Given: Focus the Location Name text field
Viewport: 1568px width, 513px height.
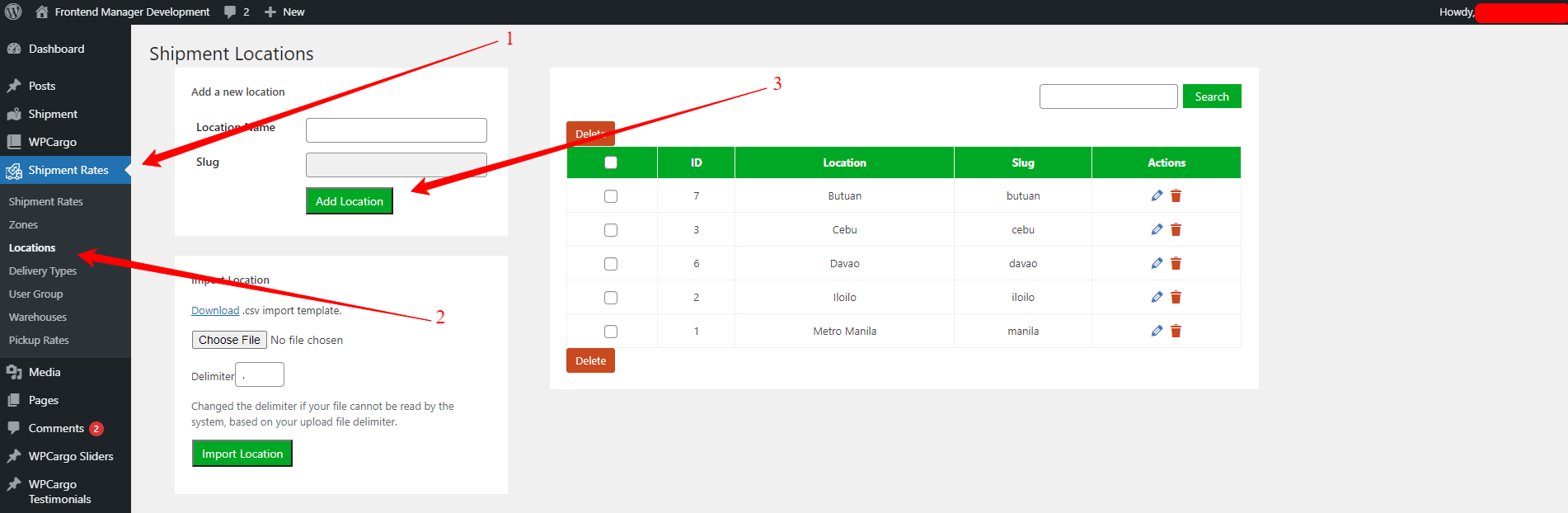Looking at the screenshot, I should (x=396, y=130).
